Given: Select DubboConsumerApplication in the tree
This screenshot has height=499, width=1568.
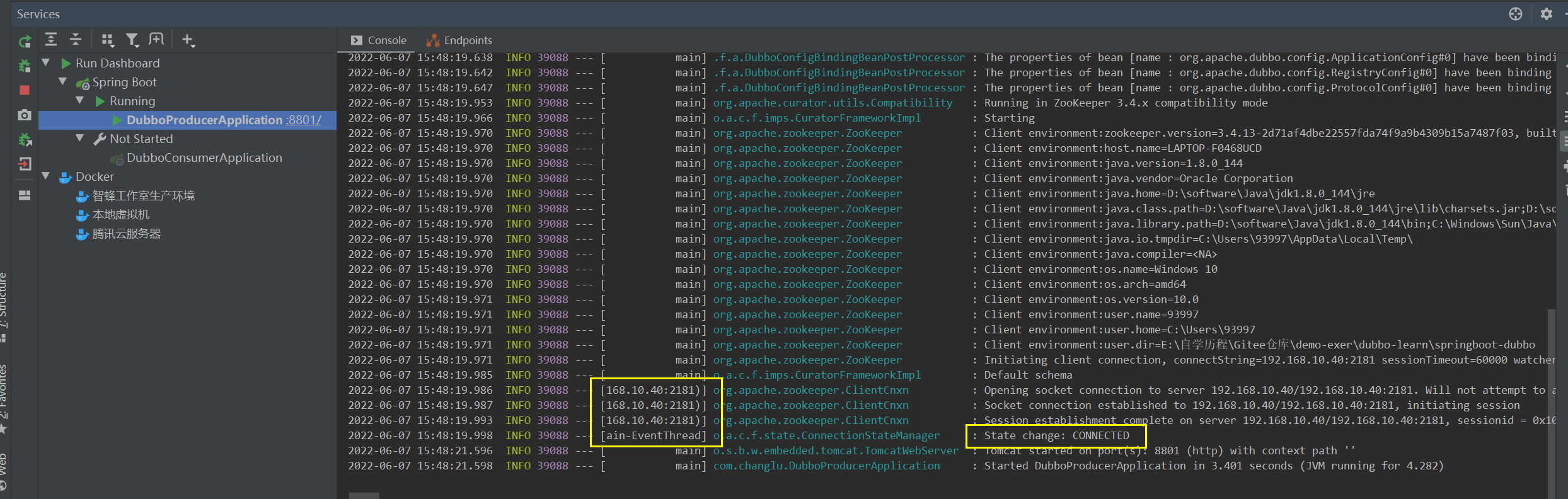Looking at the screenshot, I should pyautogui.click(x=204, y=158).
